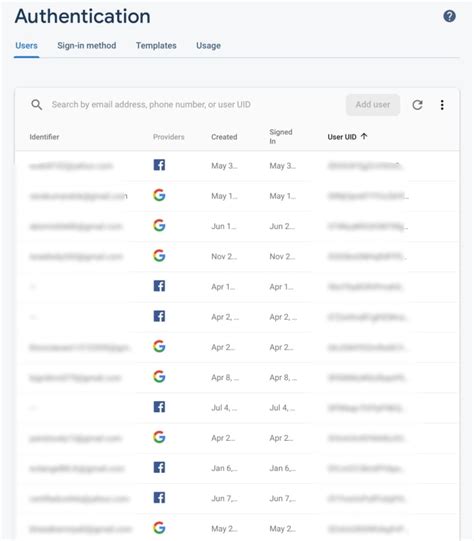The height and width of the screenshot is (541, 474).
Task: Open the Templates tab
Action: [x=156, y=46]
